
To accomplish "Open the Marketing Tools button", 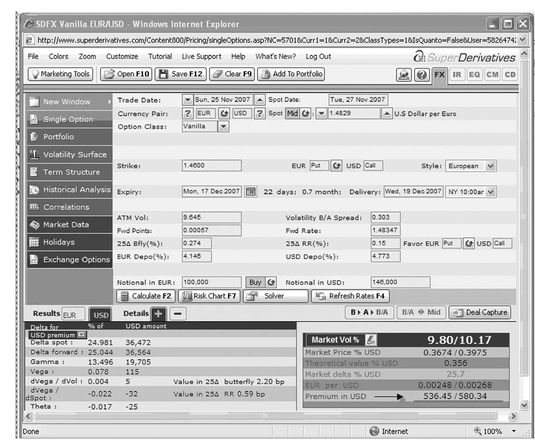I will pos(60,74).
